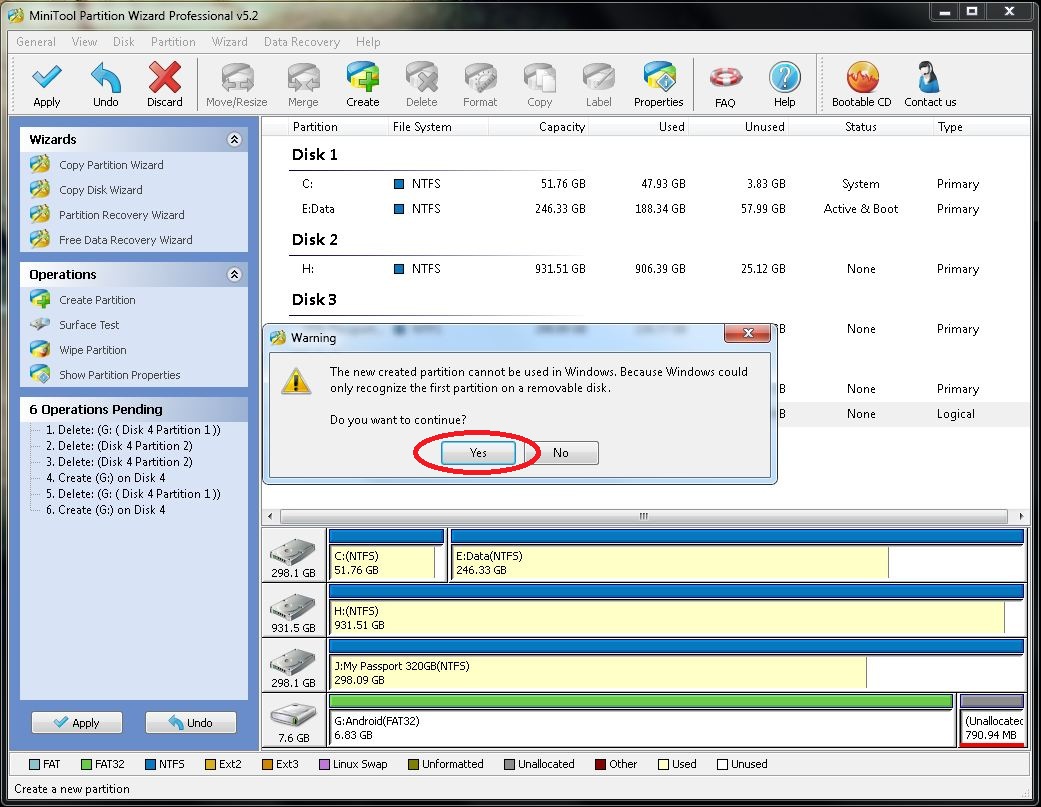Viewport: 1041px width, 807px height.
Task: Start Partition Recovery Wizard
Action: pos(121,215)
